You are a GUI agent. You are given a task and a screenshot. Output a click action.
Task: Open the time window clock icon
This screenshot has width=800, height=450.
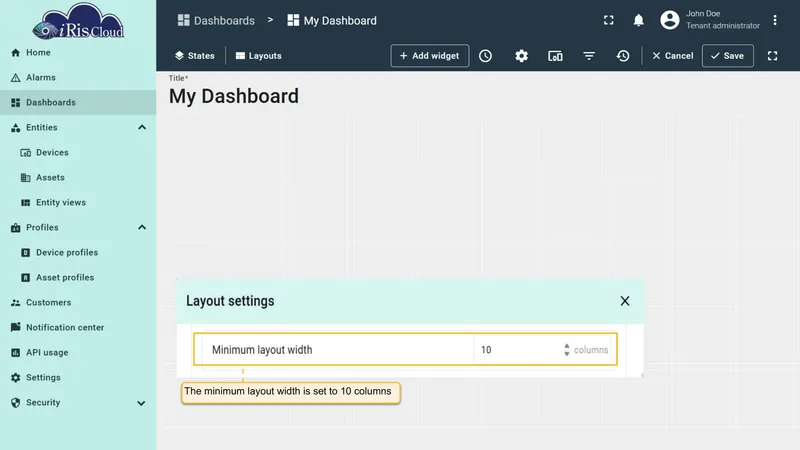[485, 56]
